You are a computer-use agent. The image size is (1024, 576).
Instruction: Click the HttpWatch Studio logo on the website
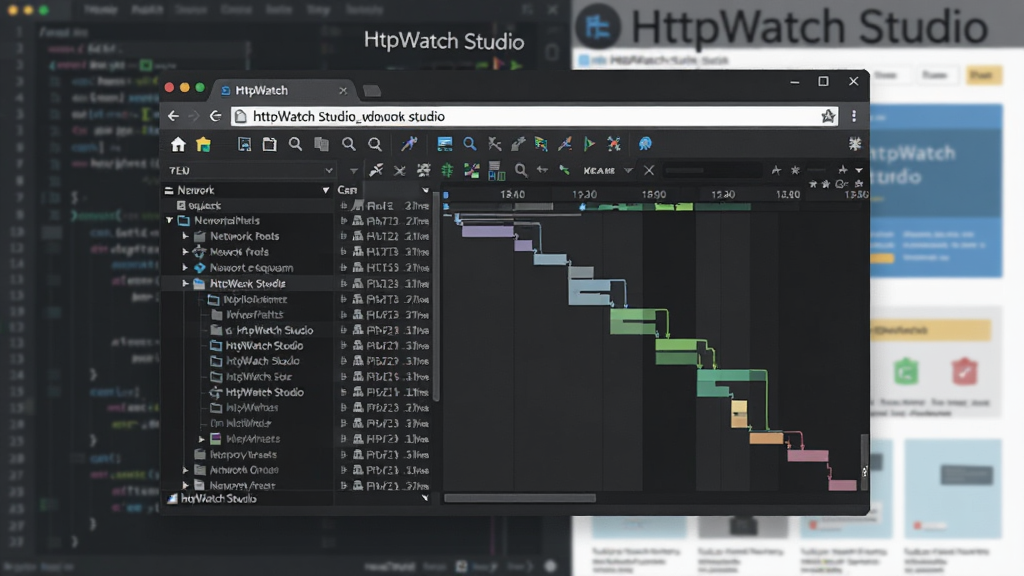(598, 26)
